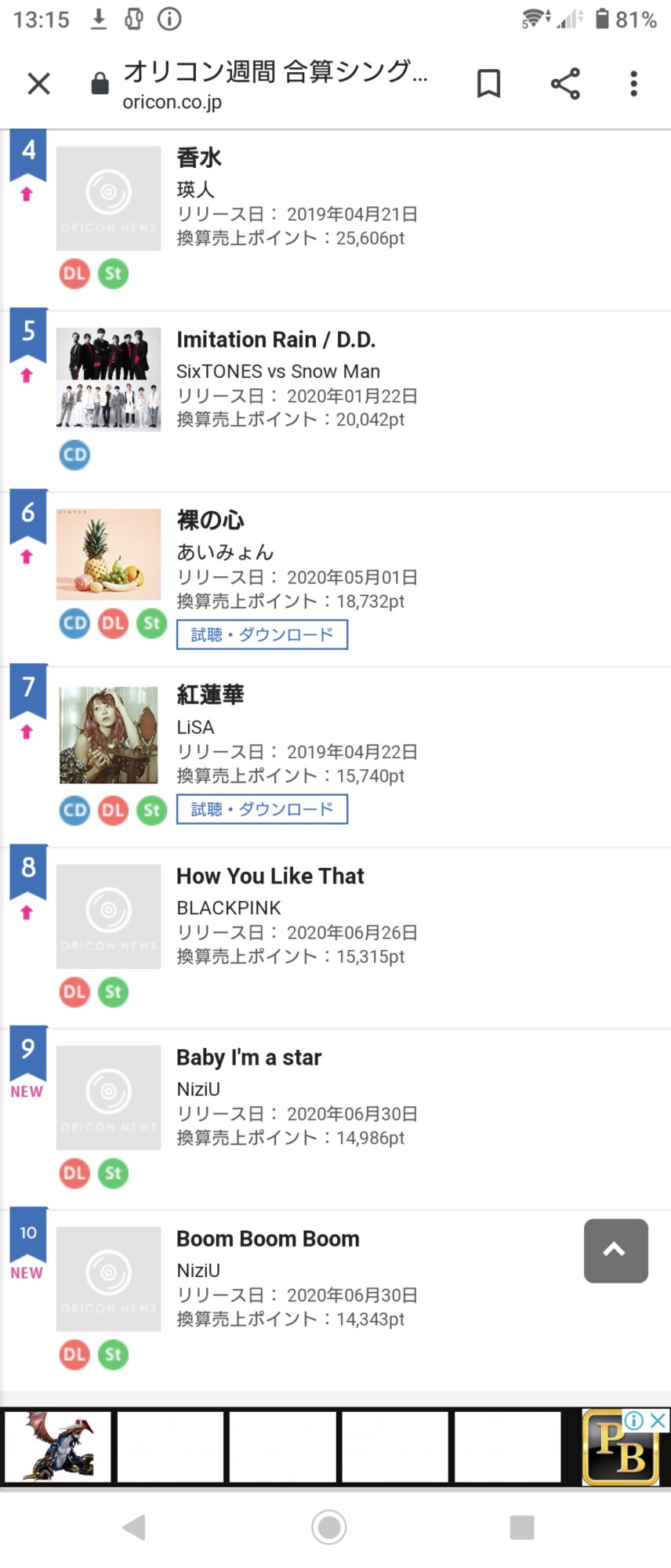Tap the CD icon under Imitation Rain
This screenshot has height=1568, width=671.
coord(75,455)
